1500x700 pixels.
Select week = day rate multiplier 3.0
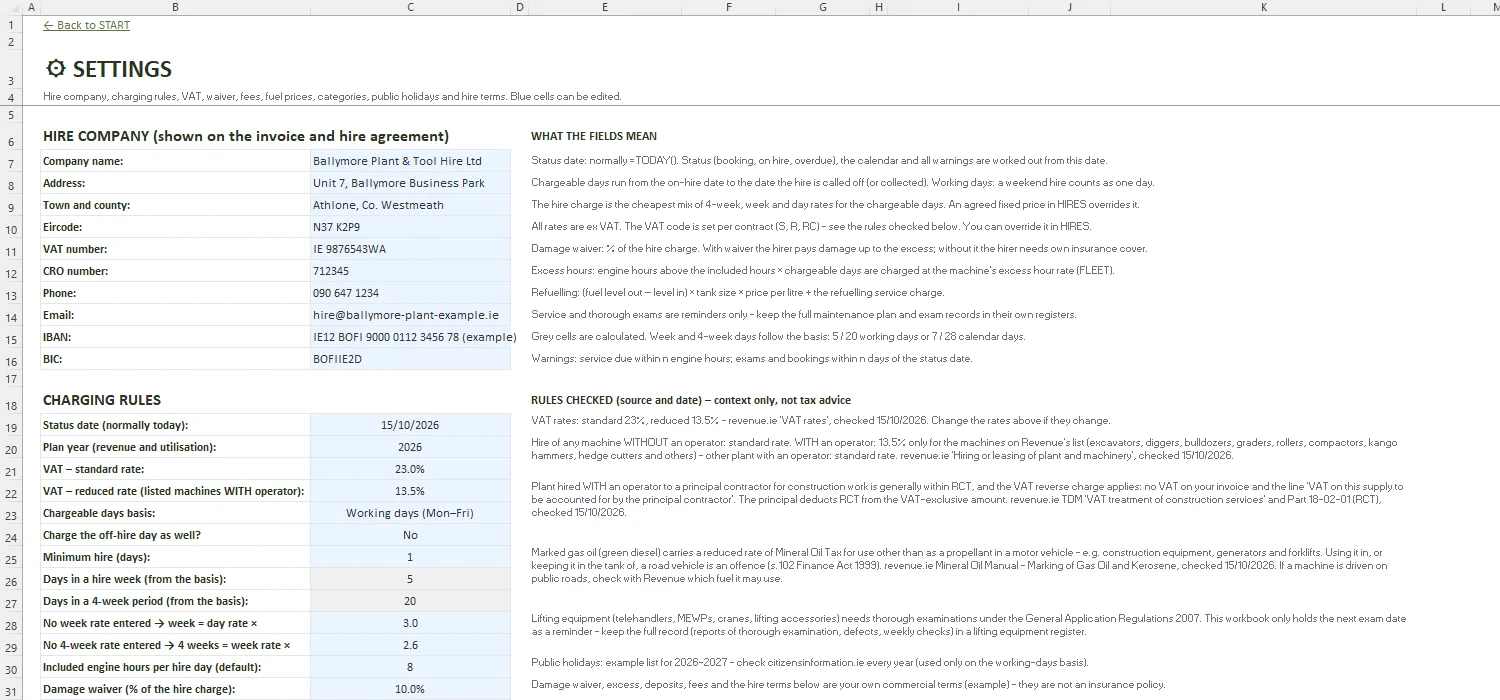410,623
